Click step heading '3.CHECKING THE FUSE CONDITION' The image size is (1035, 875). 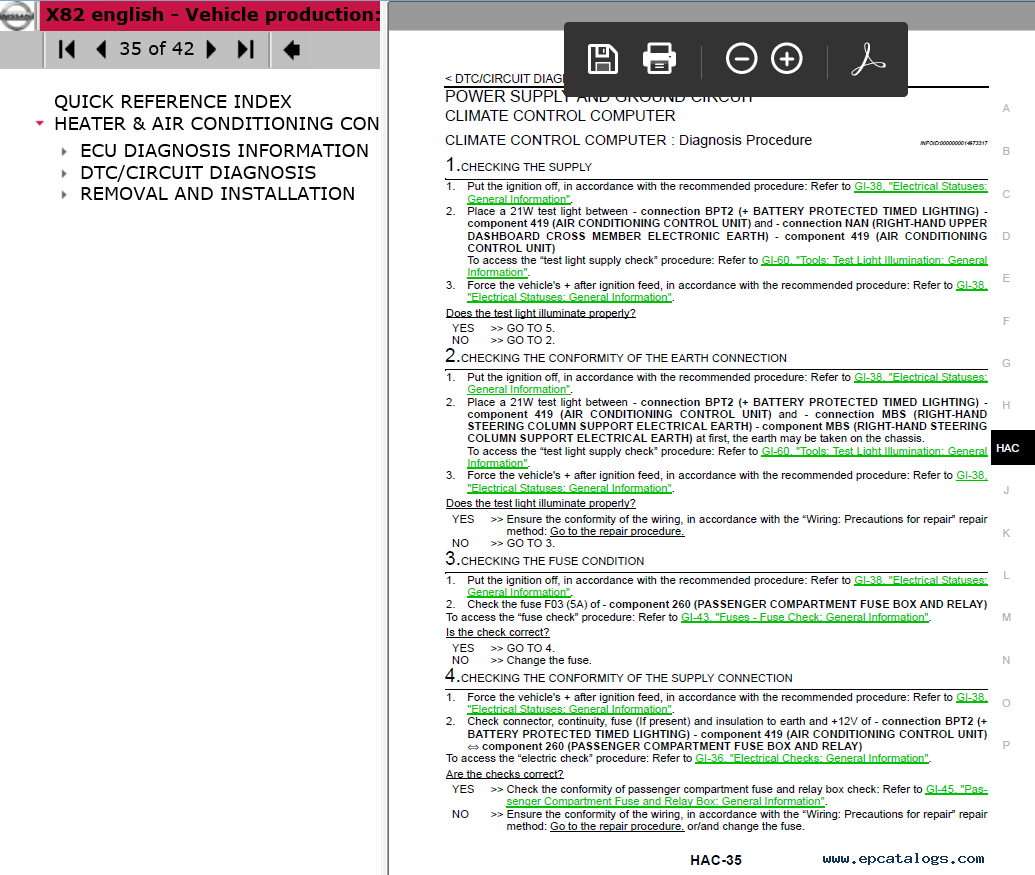(x=545, y=560)
